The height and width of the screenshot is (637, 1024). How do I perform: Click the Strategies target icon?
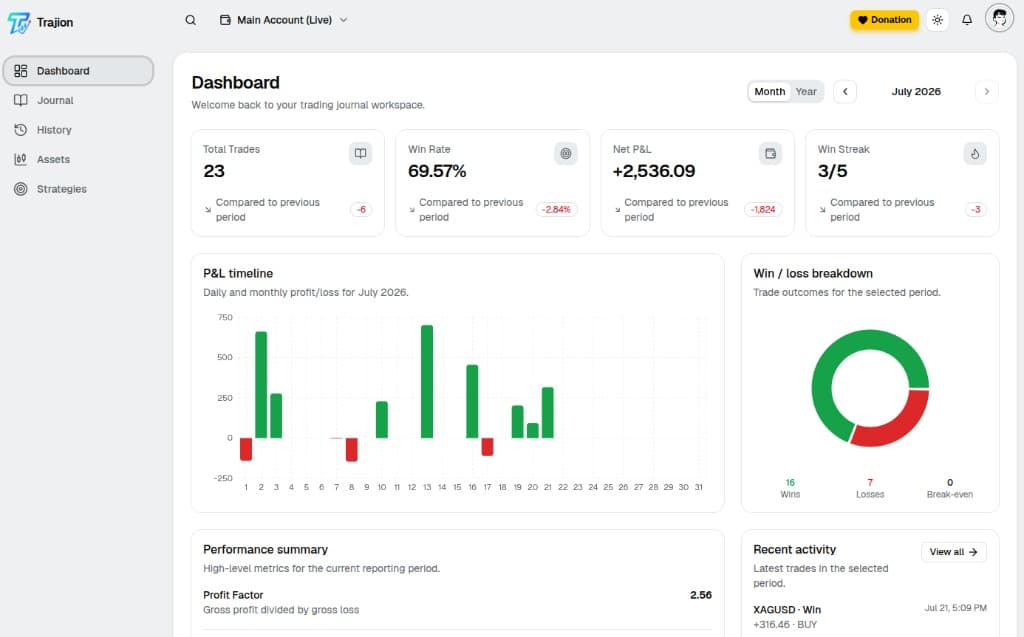pyautogui.click(x=21, y=189)
